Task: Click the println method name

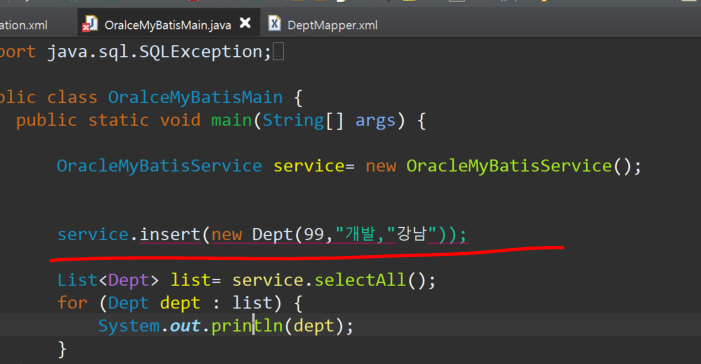Action: 247,326
